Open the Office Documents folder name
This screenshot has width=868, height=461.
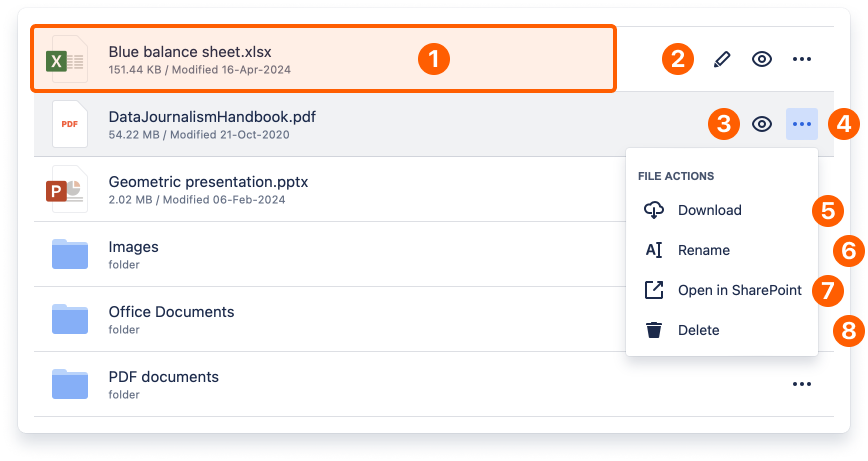[x=171, y=312]
